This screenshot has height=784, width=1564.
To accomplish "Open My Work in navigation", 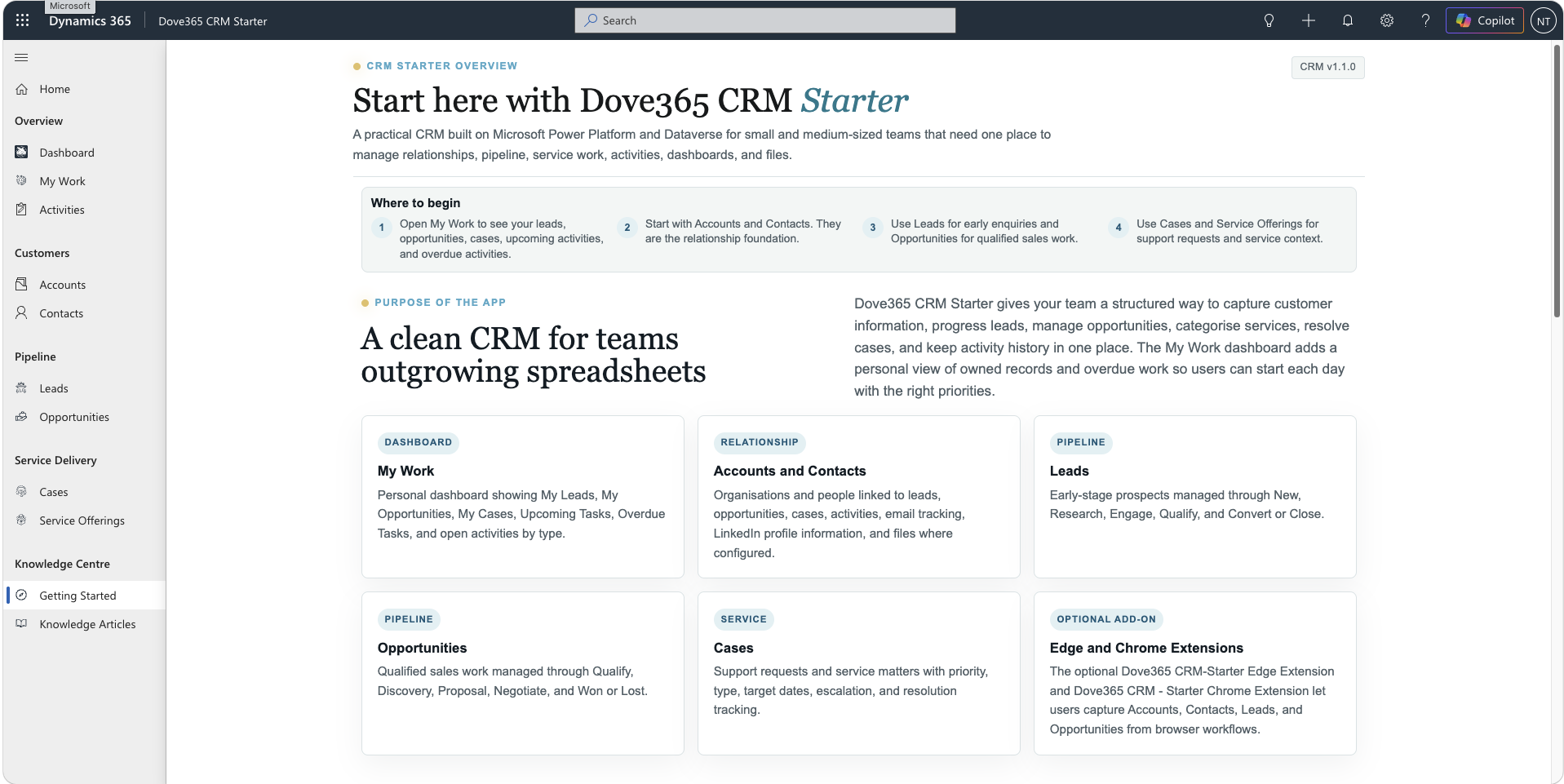I will click(x=85, y=180).
